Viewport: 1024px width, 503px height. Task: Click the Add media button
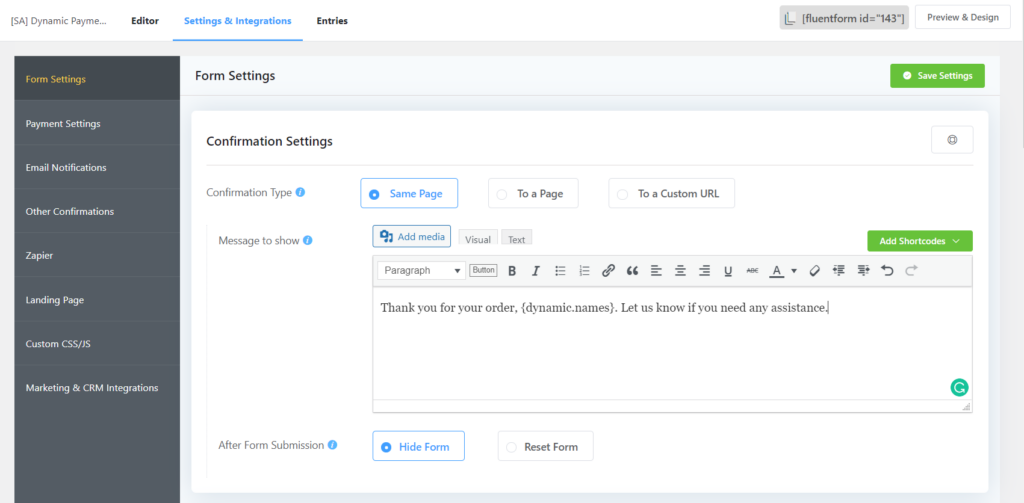click(x=411, y=236)
